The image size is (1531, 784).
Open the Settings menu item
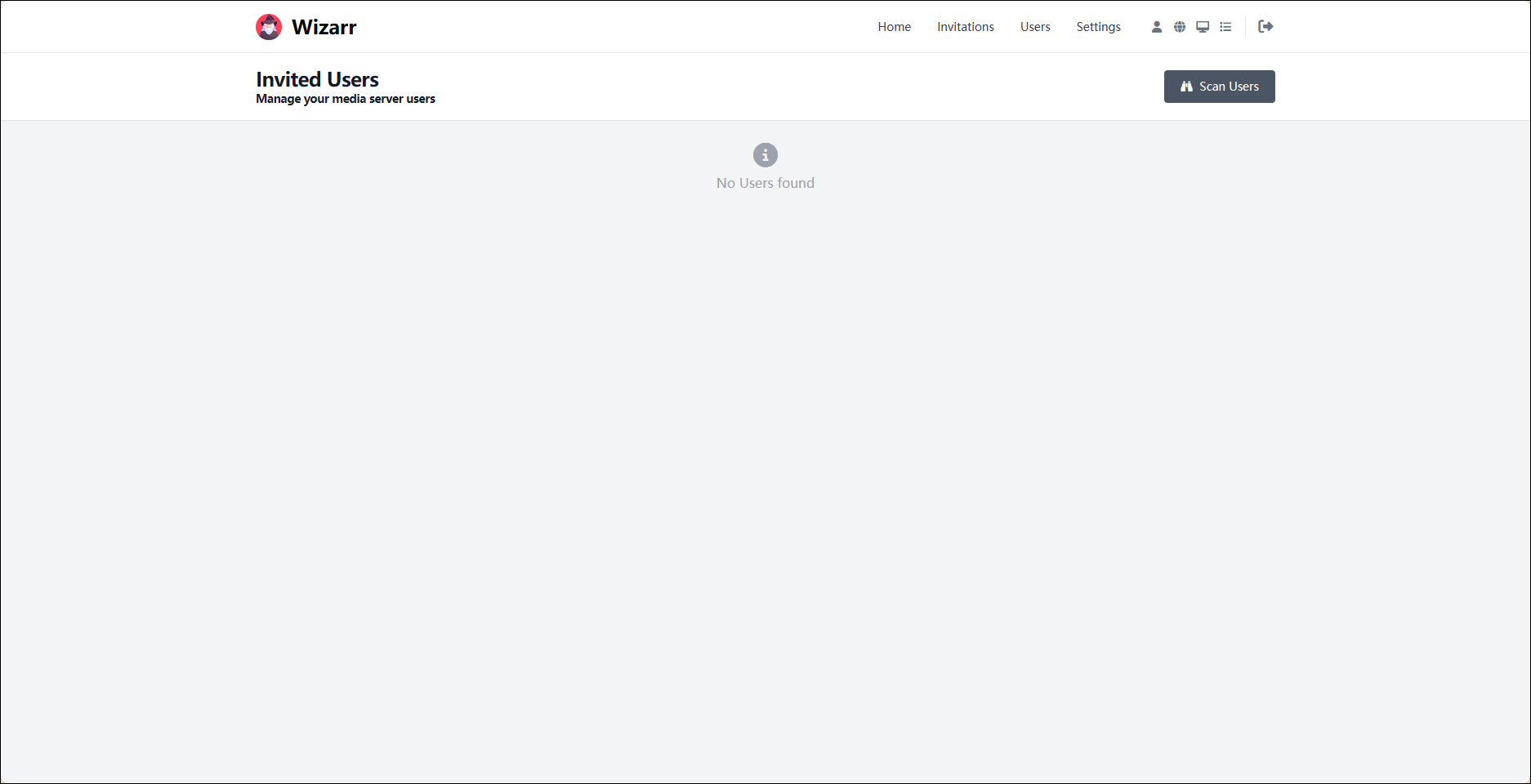click(x=1098, y=27)
